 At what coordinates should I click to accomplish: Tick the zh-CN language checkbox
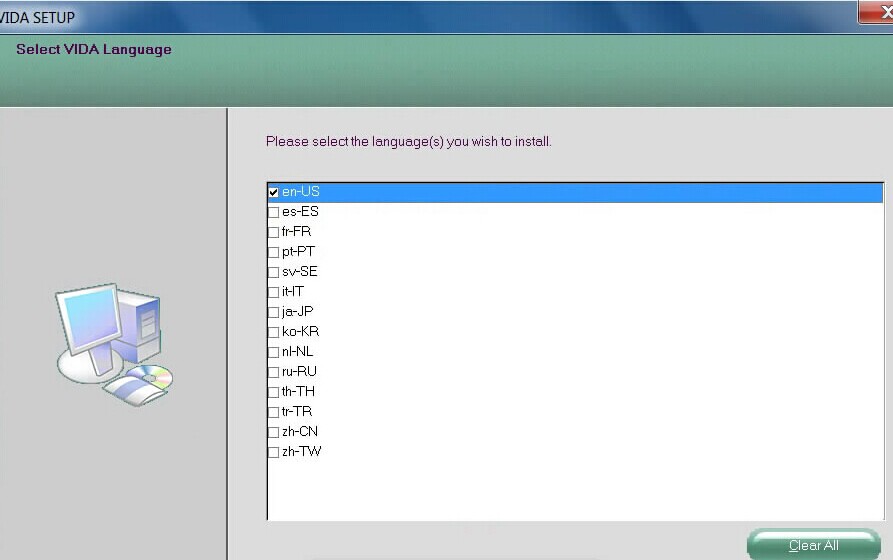point(273,432)
